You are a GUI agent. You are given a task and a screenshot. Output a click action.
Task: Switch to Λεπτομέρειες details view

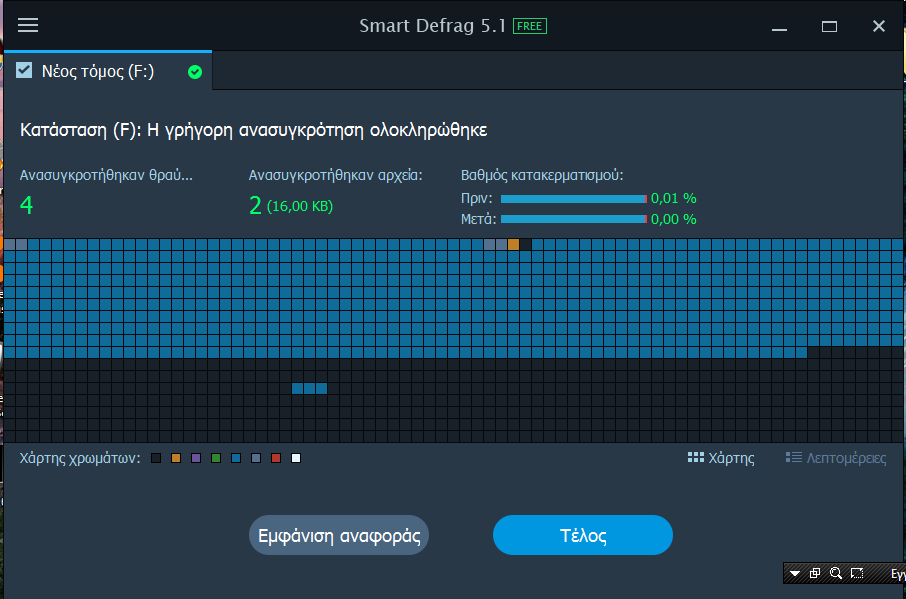tap(836, 458)
